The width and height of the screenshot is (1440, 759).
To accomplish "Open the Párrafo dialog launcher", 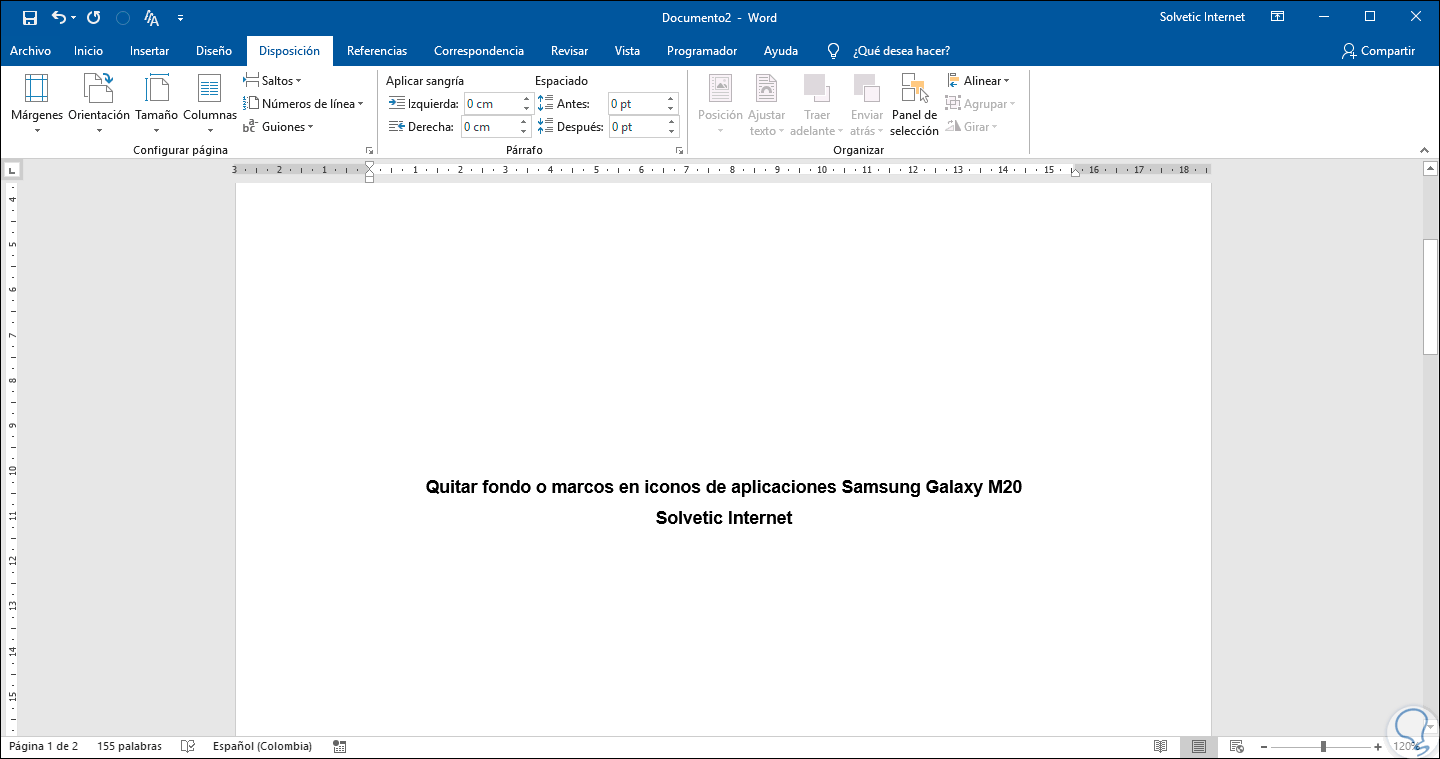I will click(x=680, y=150).
